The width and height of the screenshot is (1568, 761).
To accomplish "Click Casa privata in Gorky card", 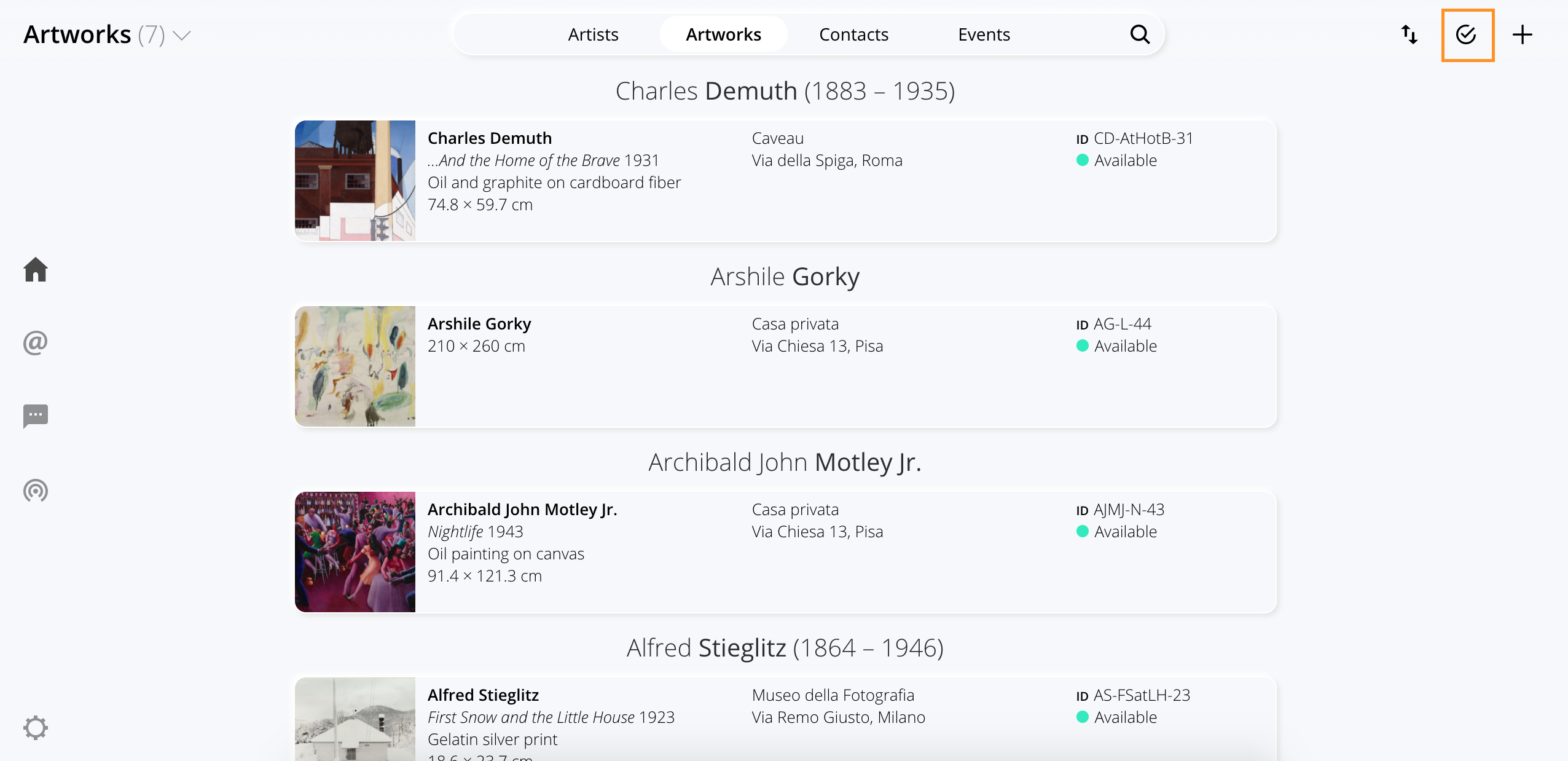I will (x=795, y=324).
